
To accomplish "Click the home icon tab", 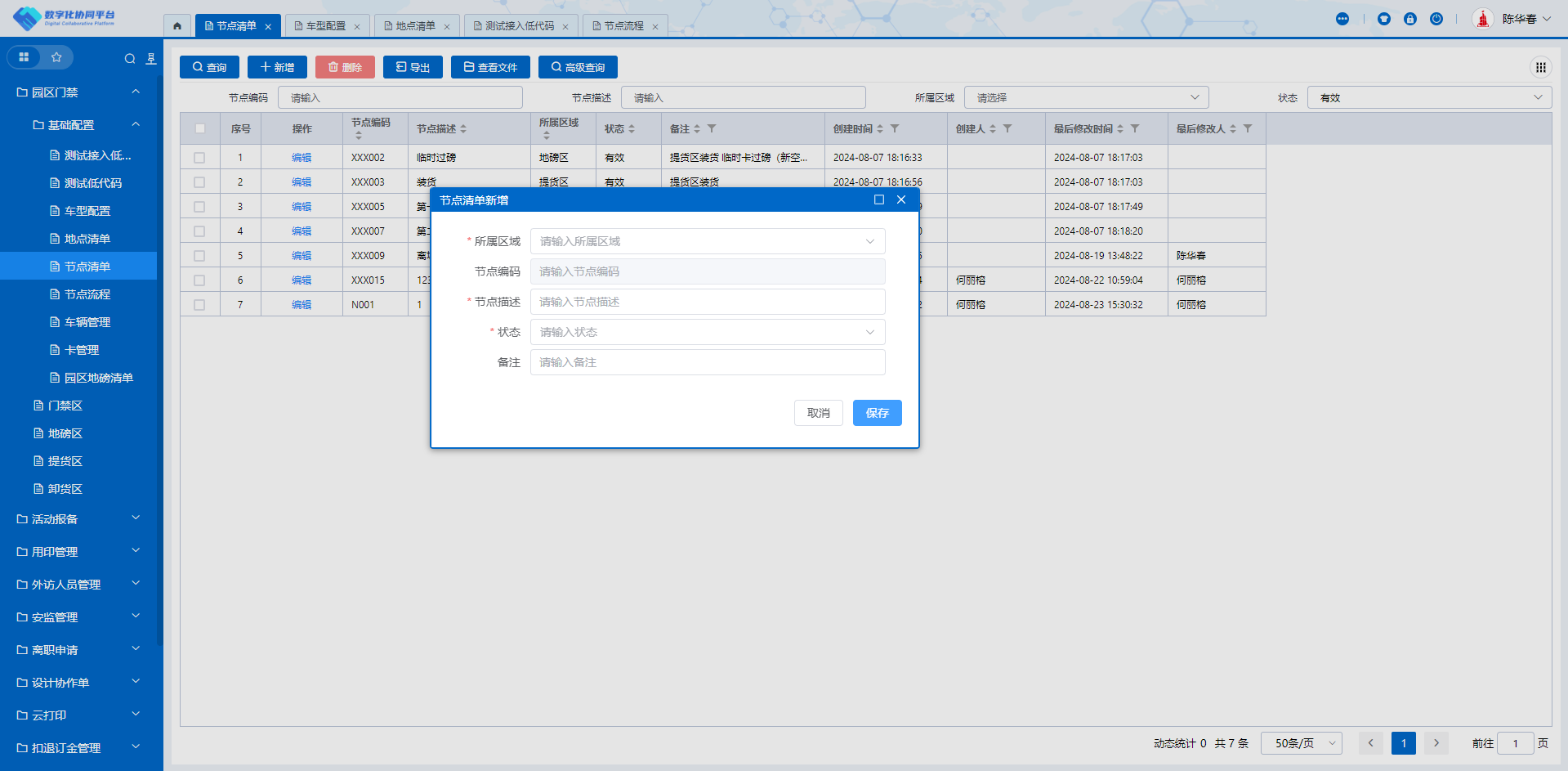I will [177, 26].
